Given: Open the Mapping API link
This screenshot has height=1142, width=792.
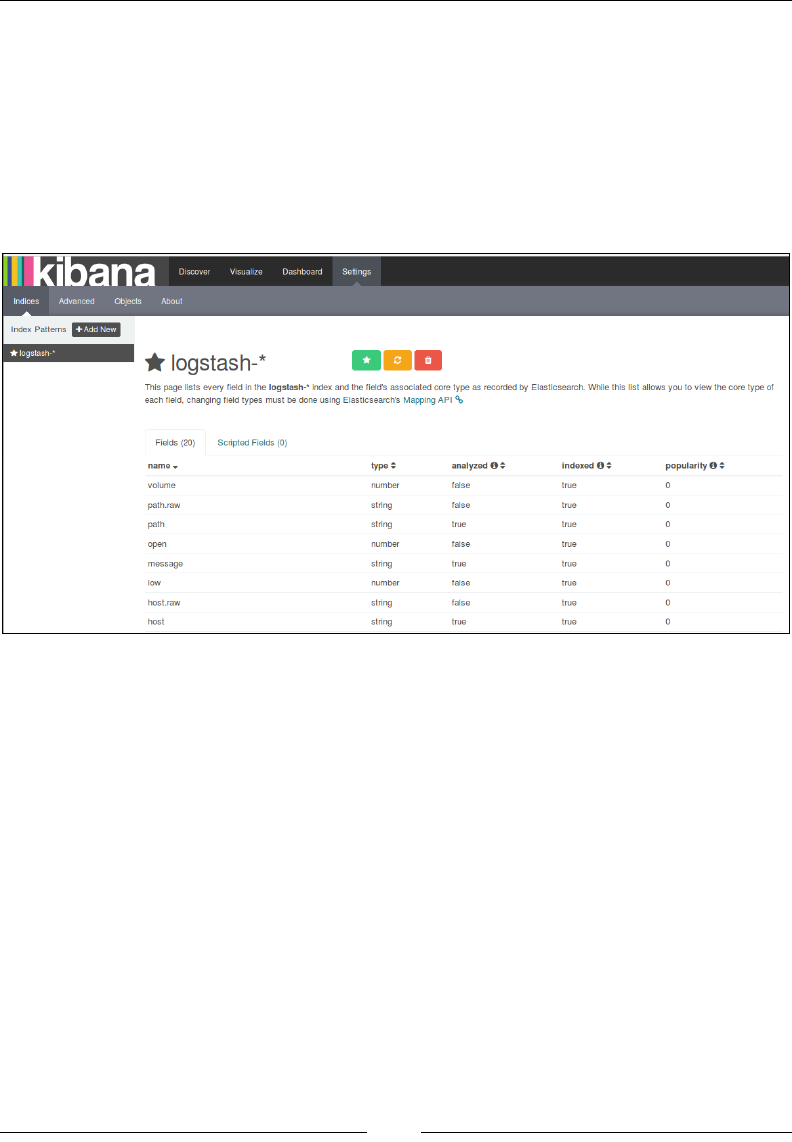Looking at the screenshot, I should point(428,400).
